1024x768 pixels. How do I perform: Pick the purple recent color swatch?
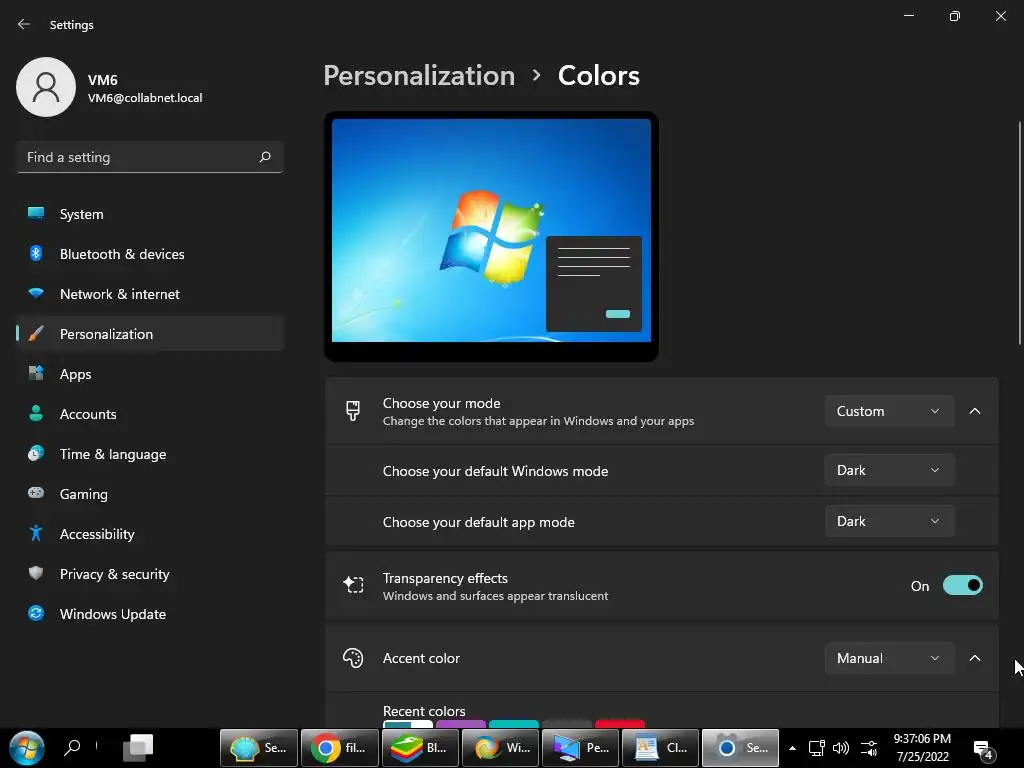coord(460,724)
